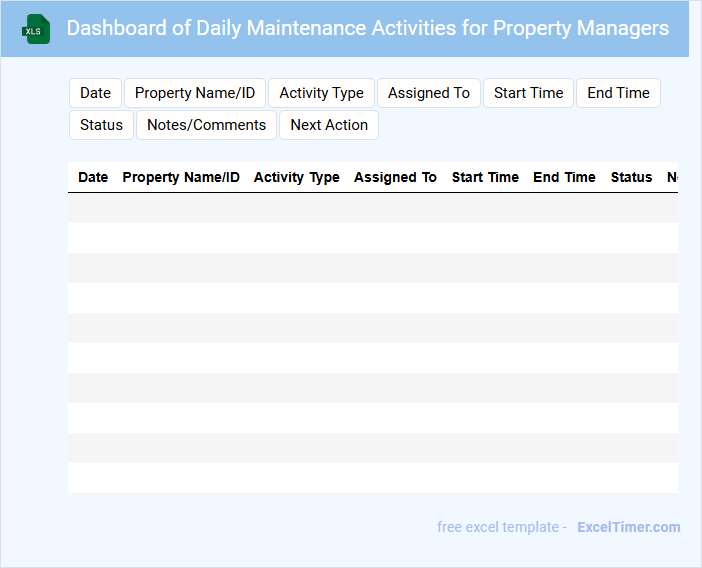Click the Assigned To table column header
This screenshot has width=702, height=568.
click(395, 177)
